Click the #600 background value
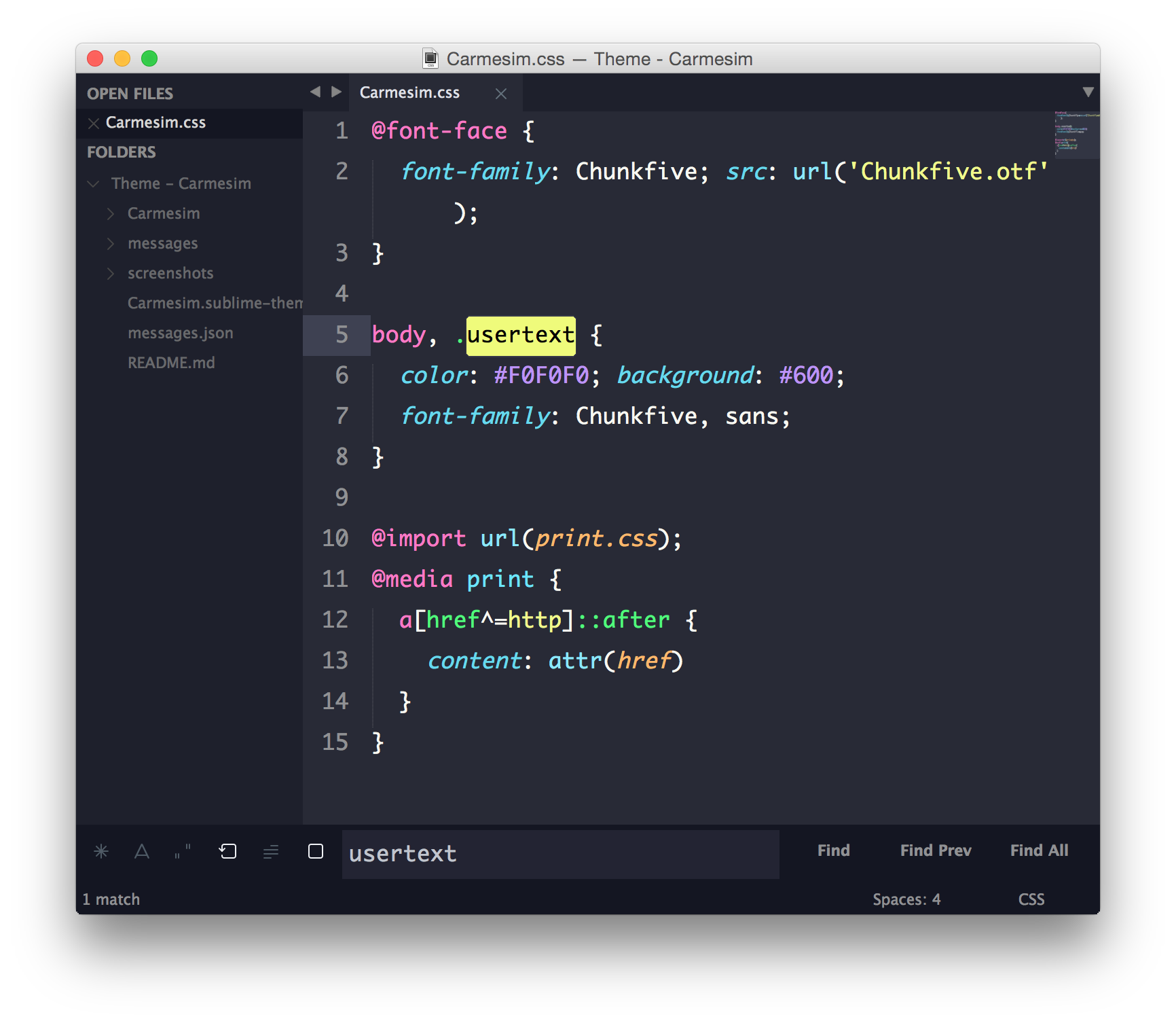This screenshot has height=1023, width=1176. 806,376
